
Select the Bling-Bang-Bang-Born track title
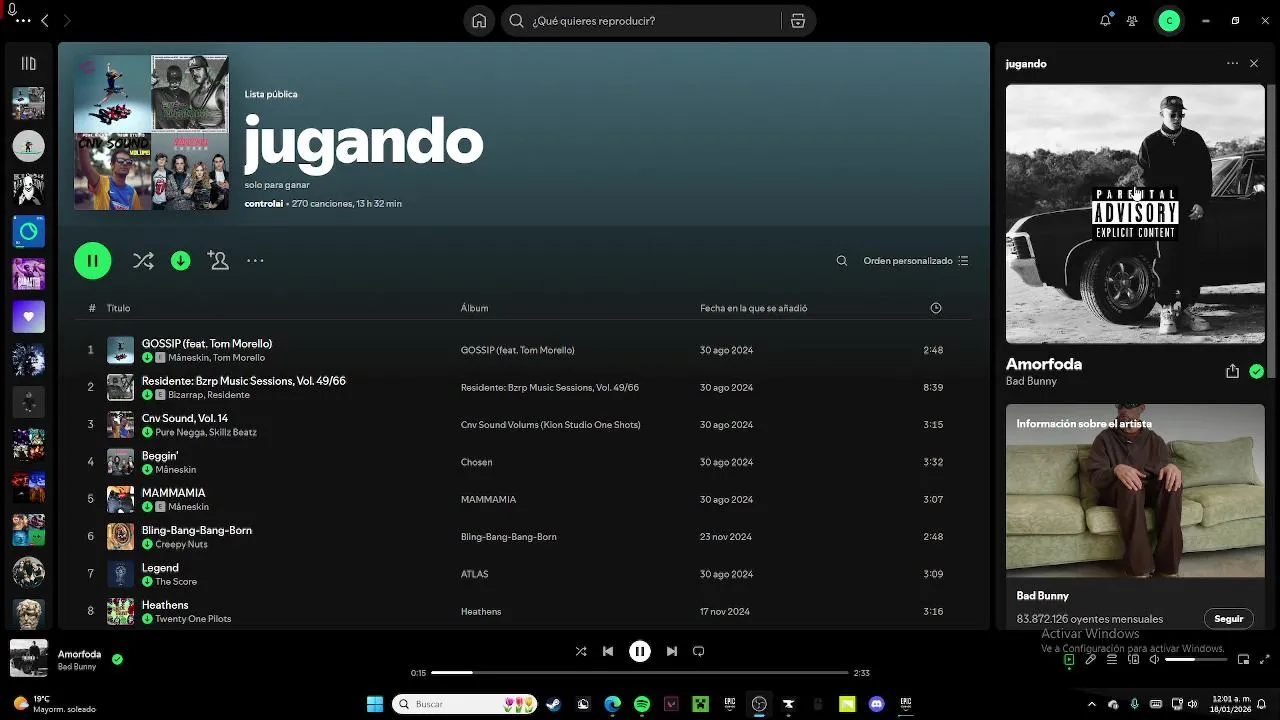coord(197,530)
